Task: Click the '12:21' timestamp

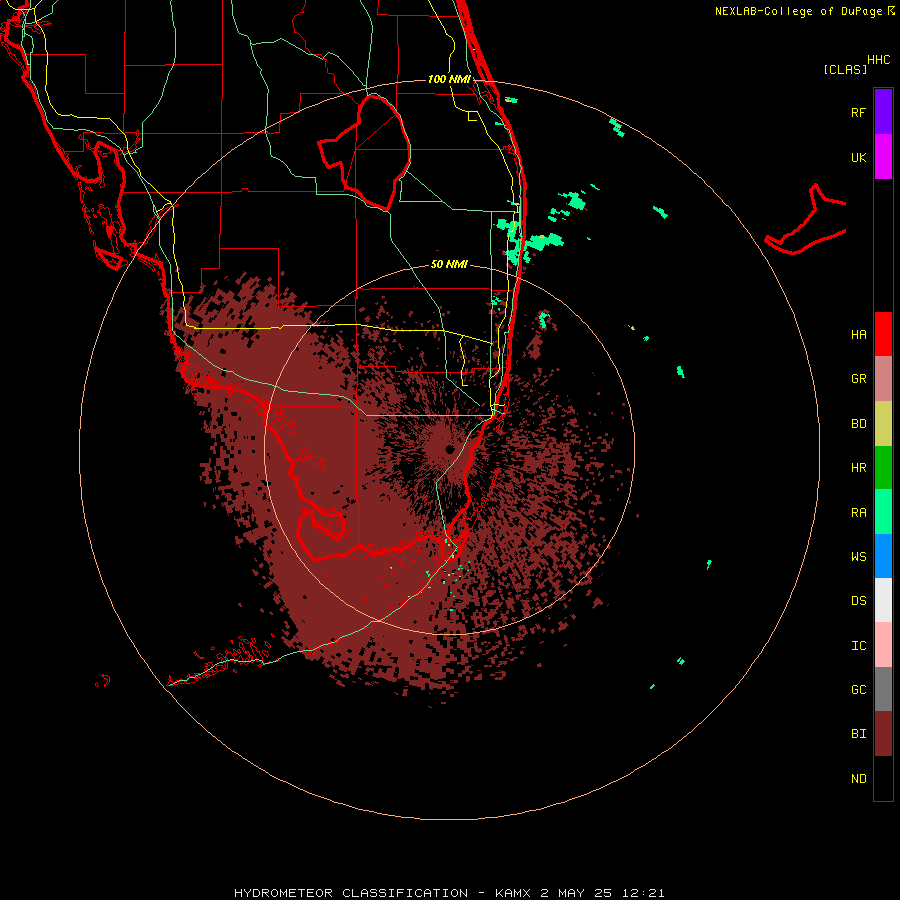Action: click(x=644, y=893)
